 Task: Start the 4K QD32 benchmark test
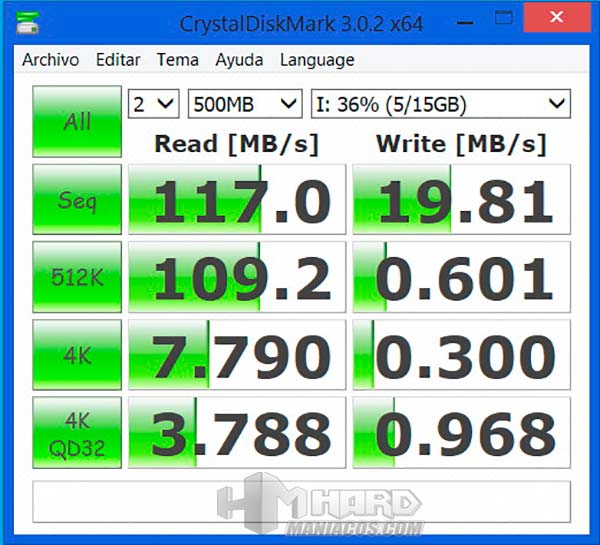(x=77, y=432)
